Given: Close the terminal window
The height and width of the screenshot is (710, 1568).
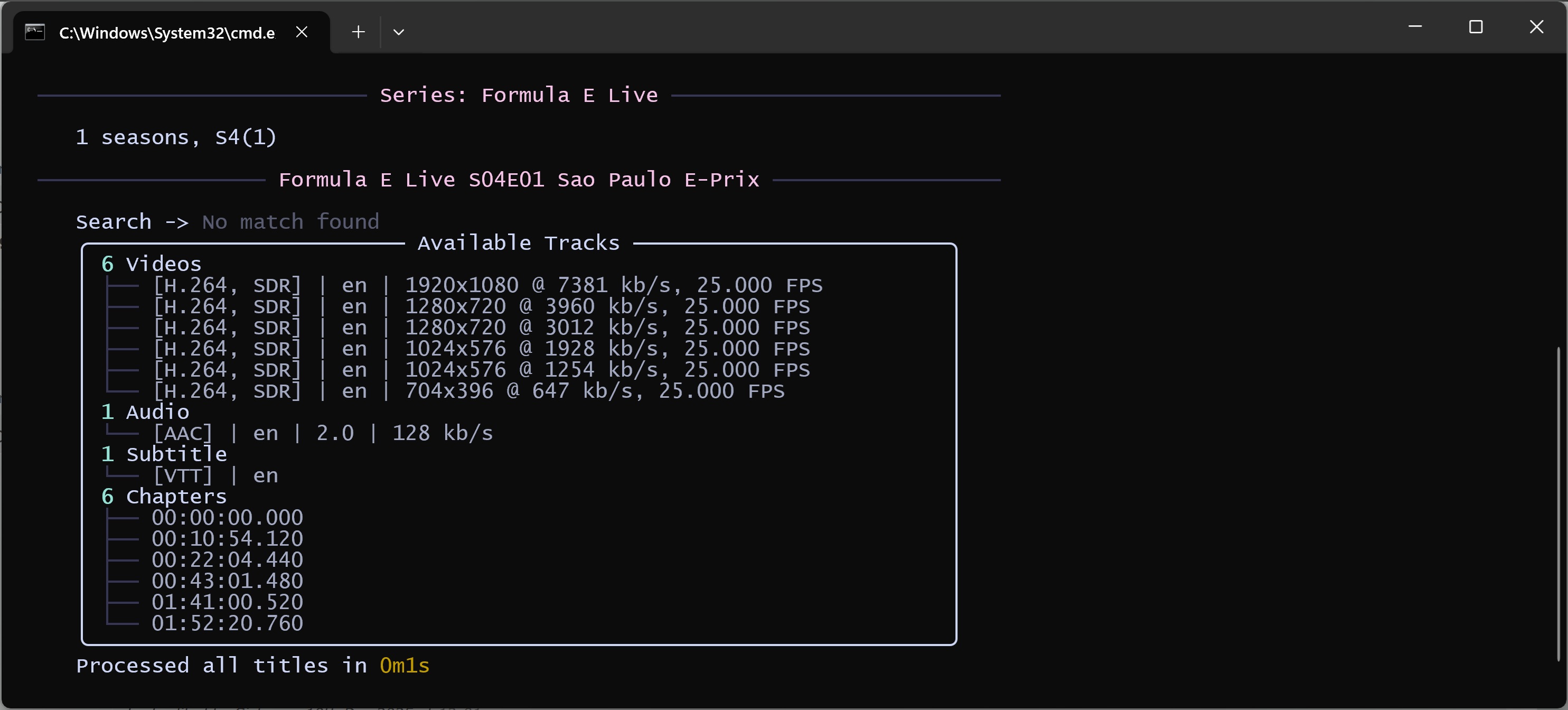Looking at the screenshot, I should [x=1536, y=27].
